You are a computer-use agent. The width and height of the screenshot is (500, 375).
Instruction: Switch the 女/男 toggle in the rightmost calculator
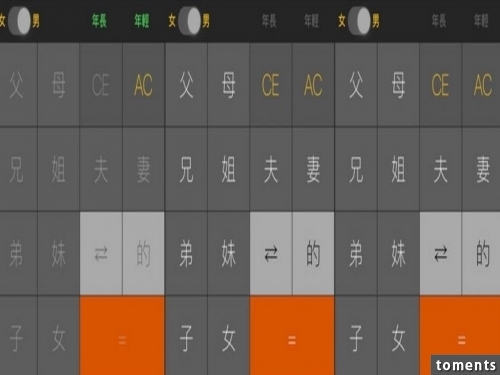[x=359, y=21]
